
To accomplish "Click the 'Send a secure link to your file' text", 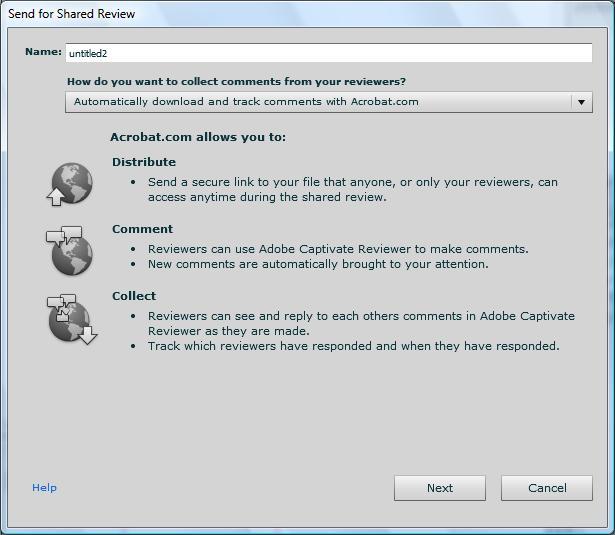I will (x=353, y=189).
